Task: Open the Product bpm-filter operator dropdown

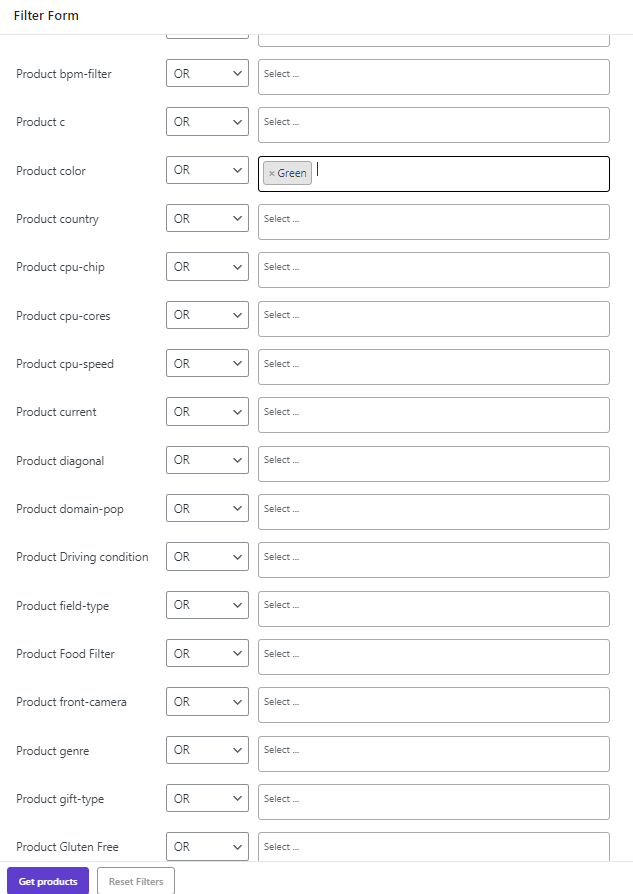Action: pos(206,73)
